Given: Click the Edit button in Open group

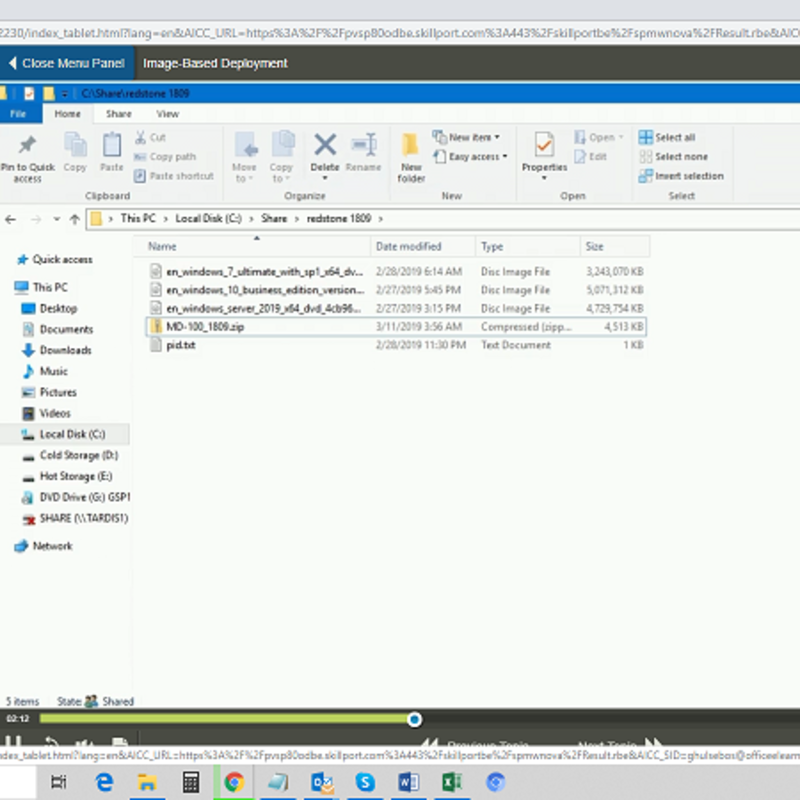Looking at the screenshot, I should click(x=591, y=157).
